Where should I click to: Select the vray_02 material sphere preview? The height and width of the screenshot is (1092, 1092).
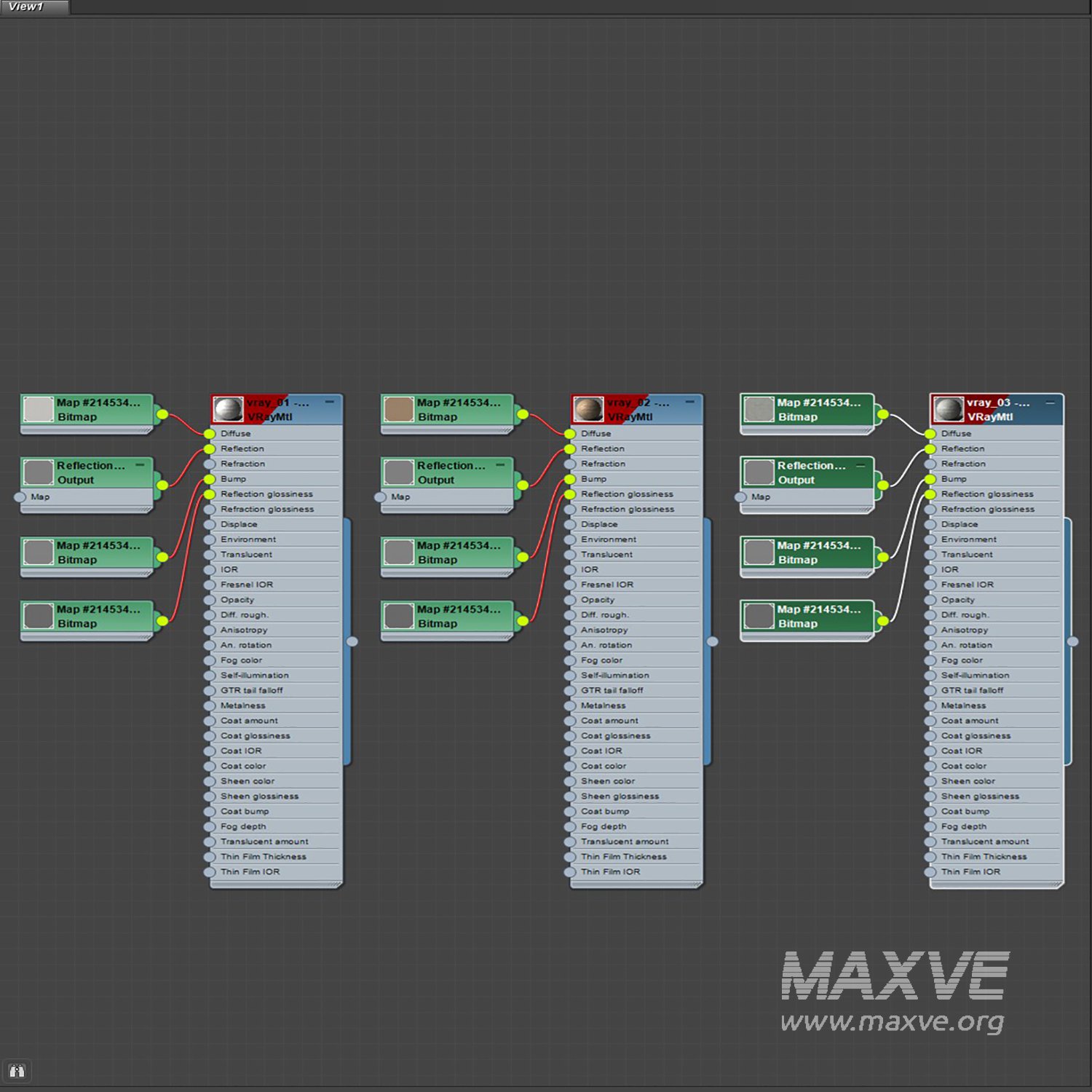588,410
